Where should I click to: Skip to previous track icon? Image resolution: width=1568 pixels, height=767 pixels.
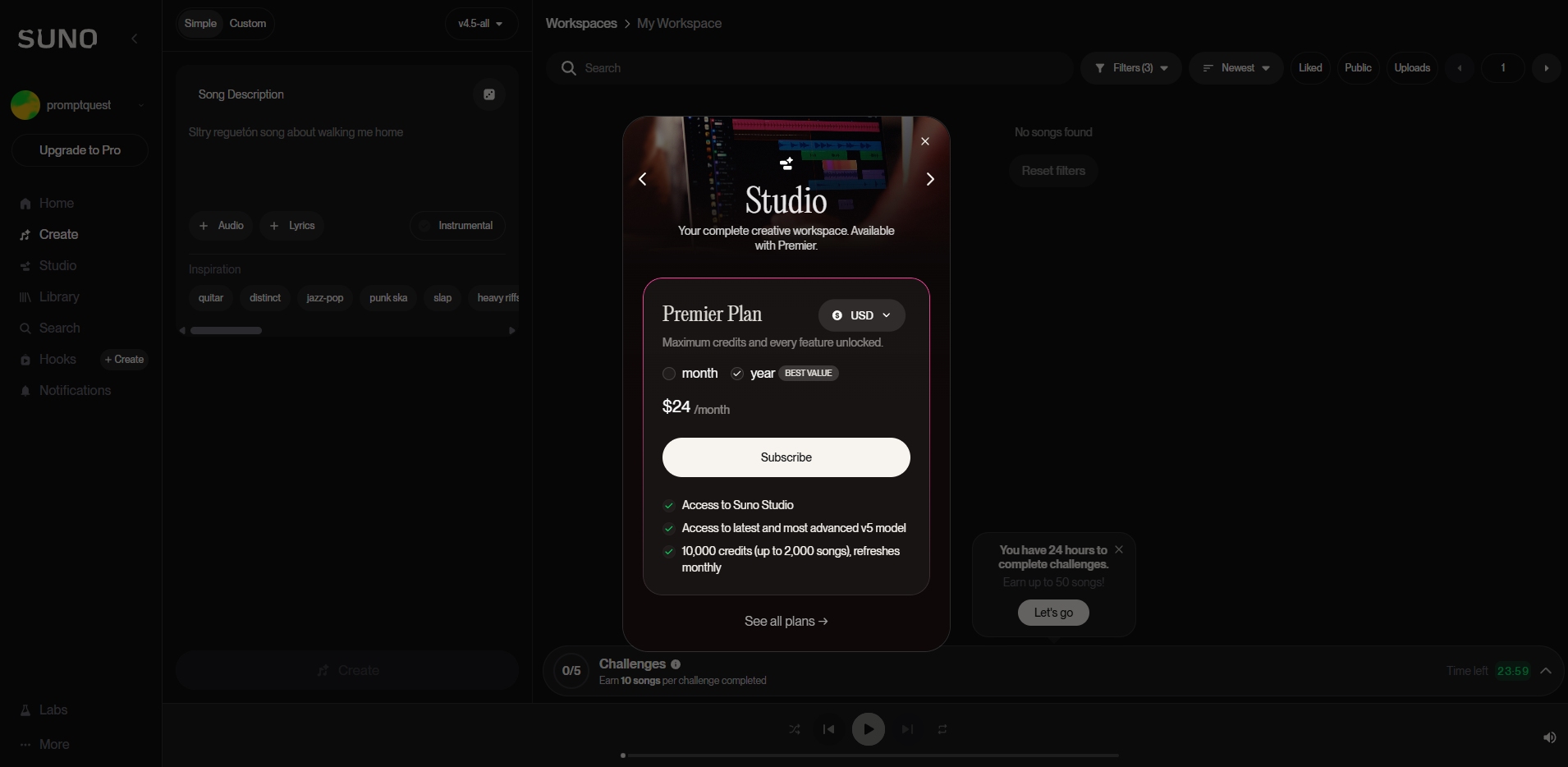point(828,729)
